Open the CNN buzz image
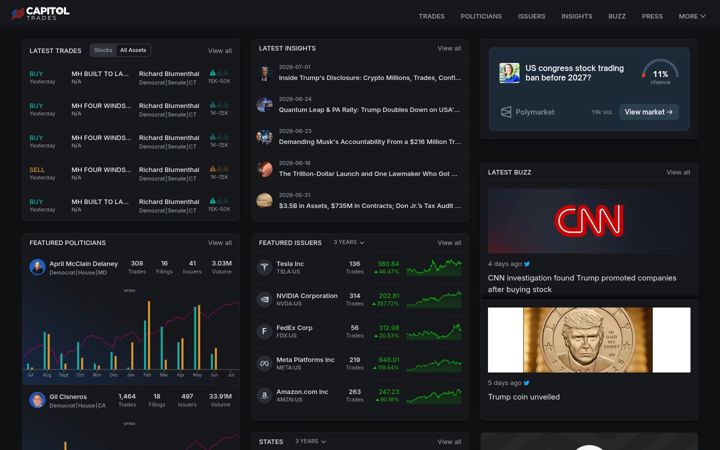 point(589,221)
